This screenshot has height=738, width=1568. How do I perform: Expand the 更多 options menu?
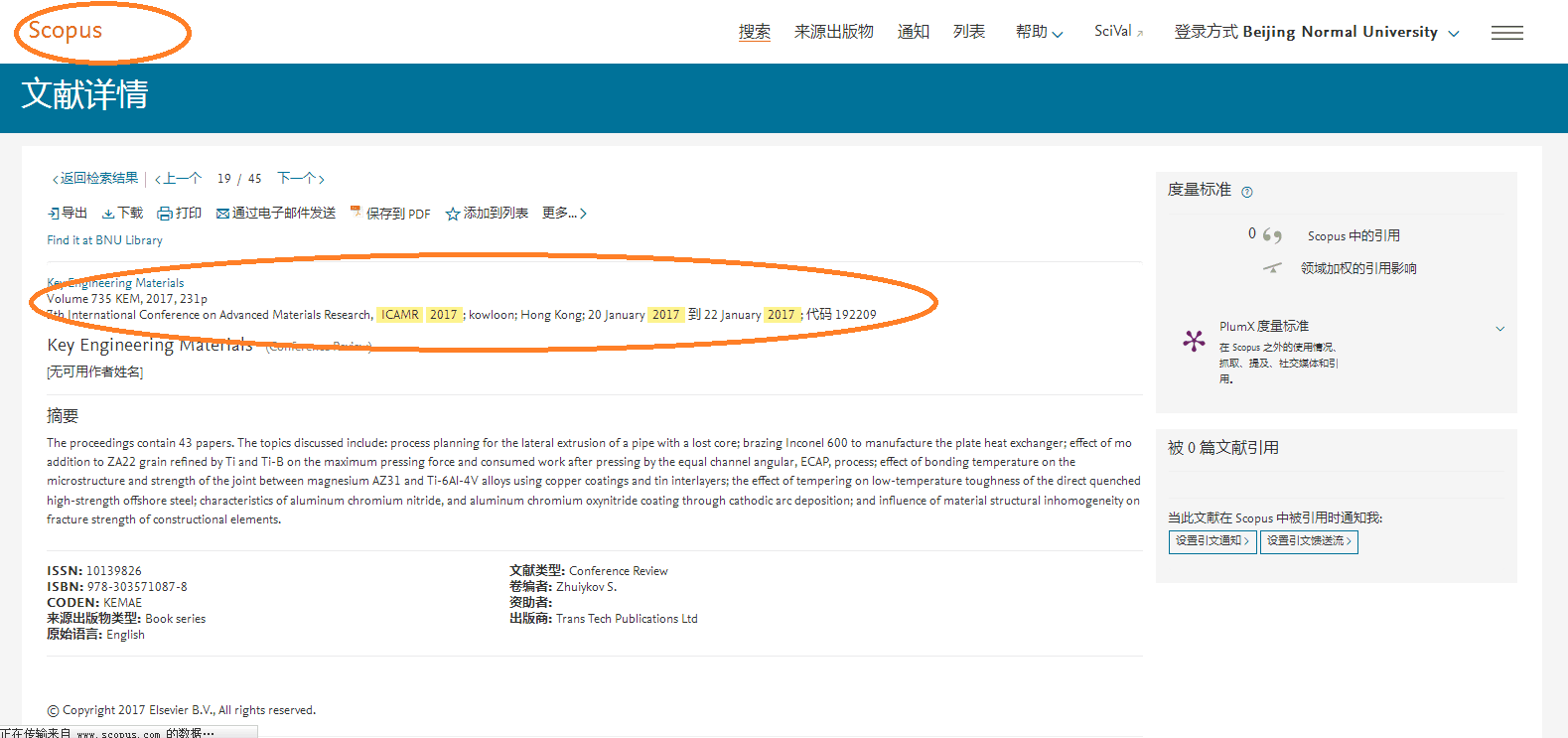564,214
